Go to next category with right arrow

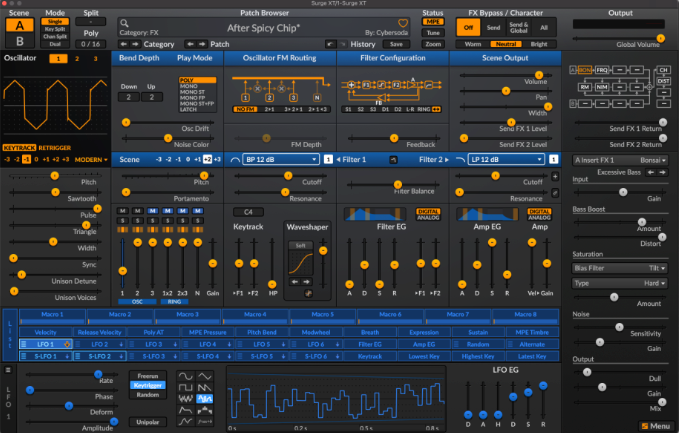click(135, 44)
